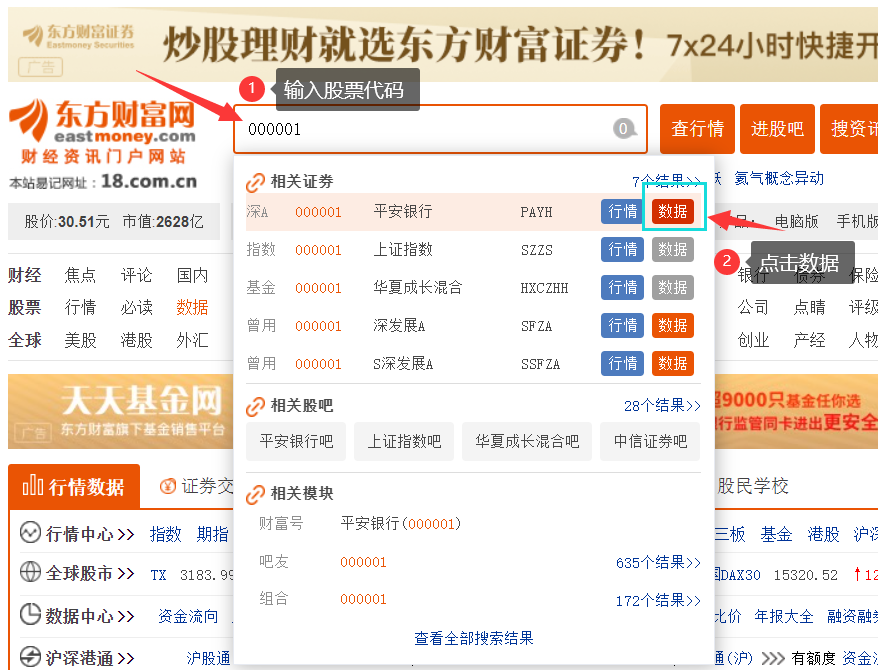This screenshot has width=878, height=670.
Task: Open the 上证指数吧 forum chip
Action: (404, 442)
